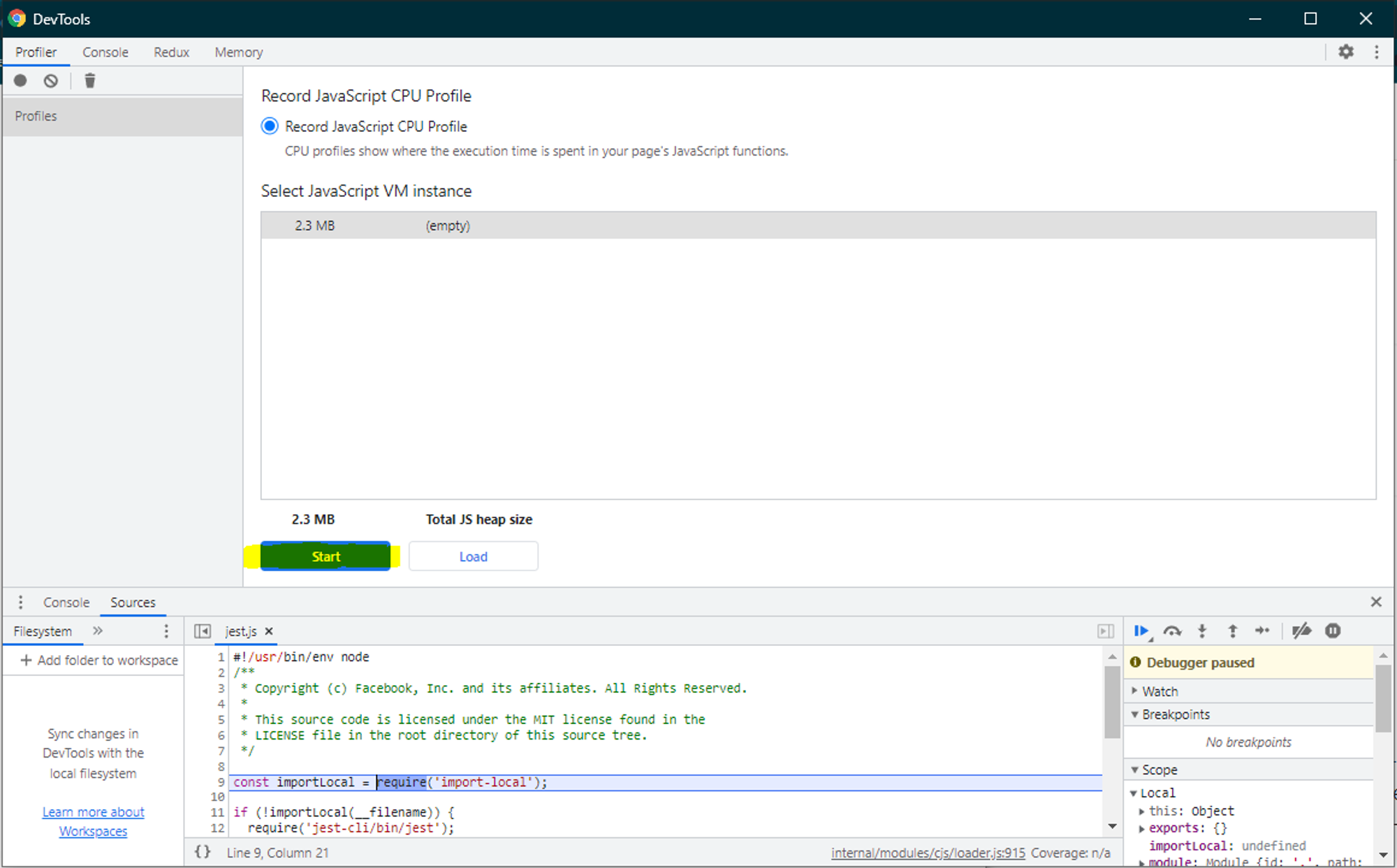The image size is (1397, 868).
Task: Open the Redux tab
Action: (171, 52)
